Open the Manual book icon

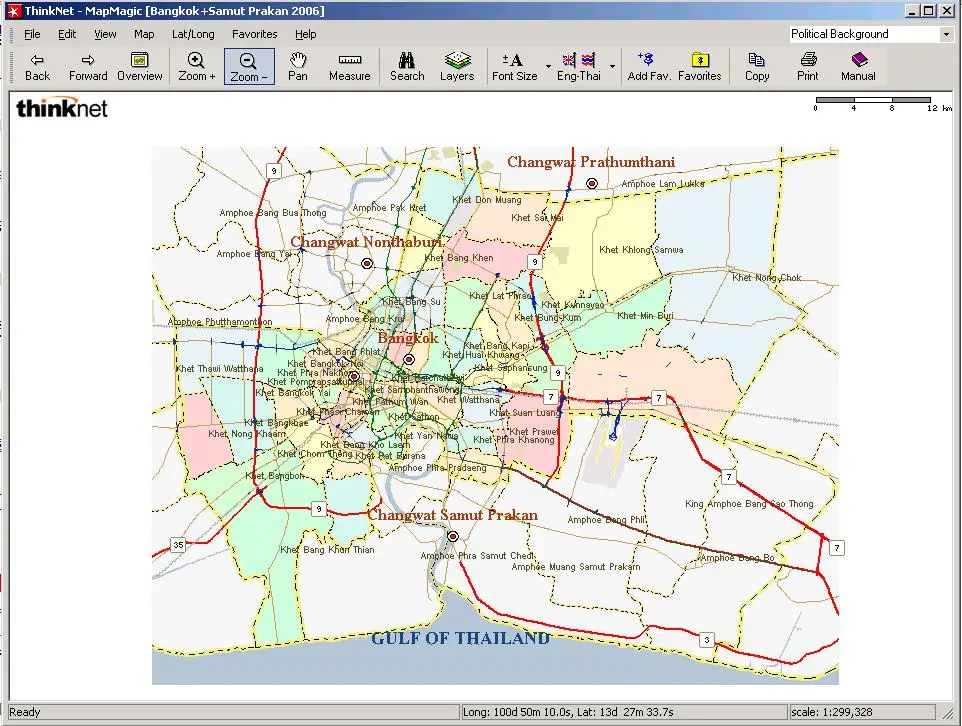point(858,66)
